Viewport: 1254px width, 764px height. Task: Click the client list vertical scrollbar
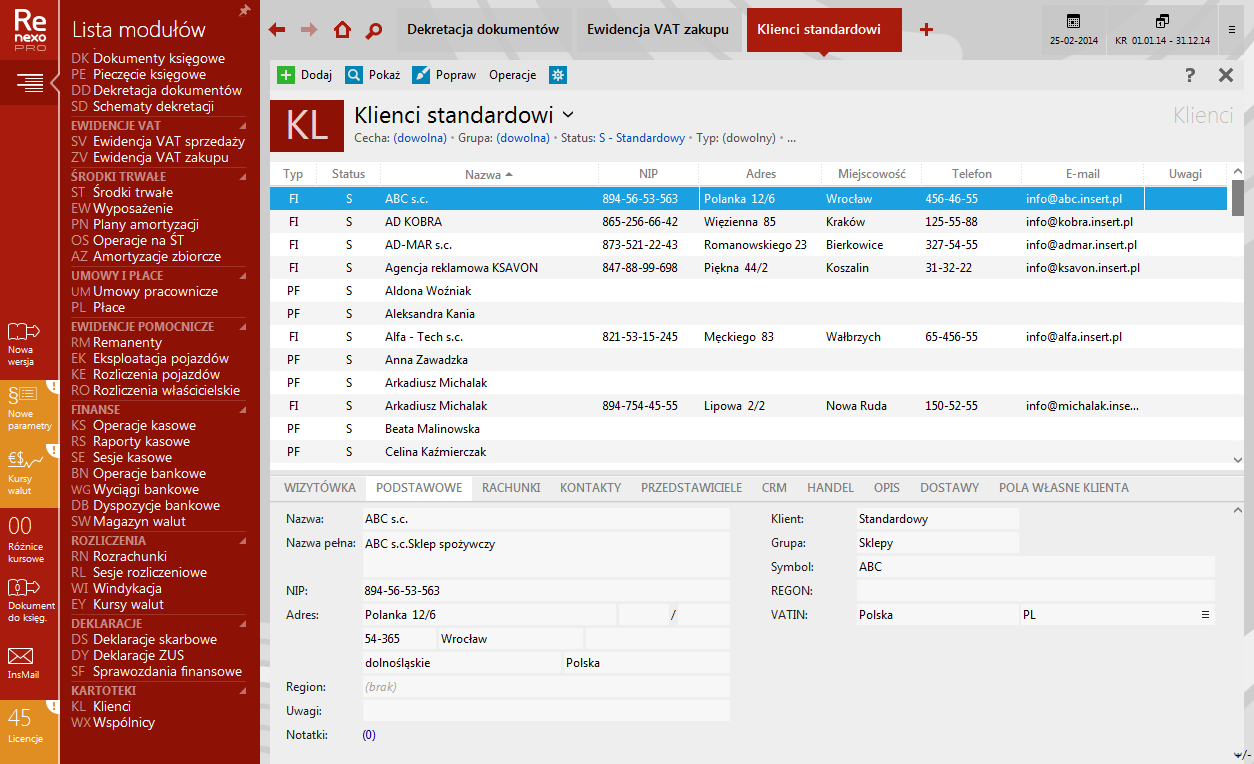[1237, 320]
